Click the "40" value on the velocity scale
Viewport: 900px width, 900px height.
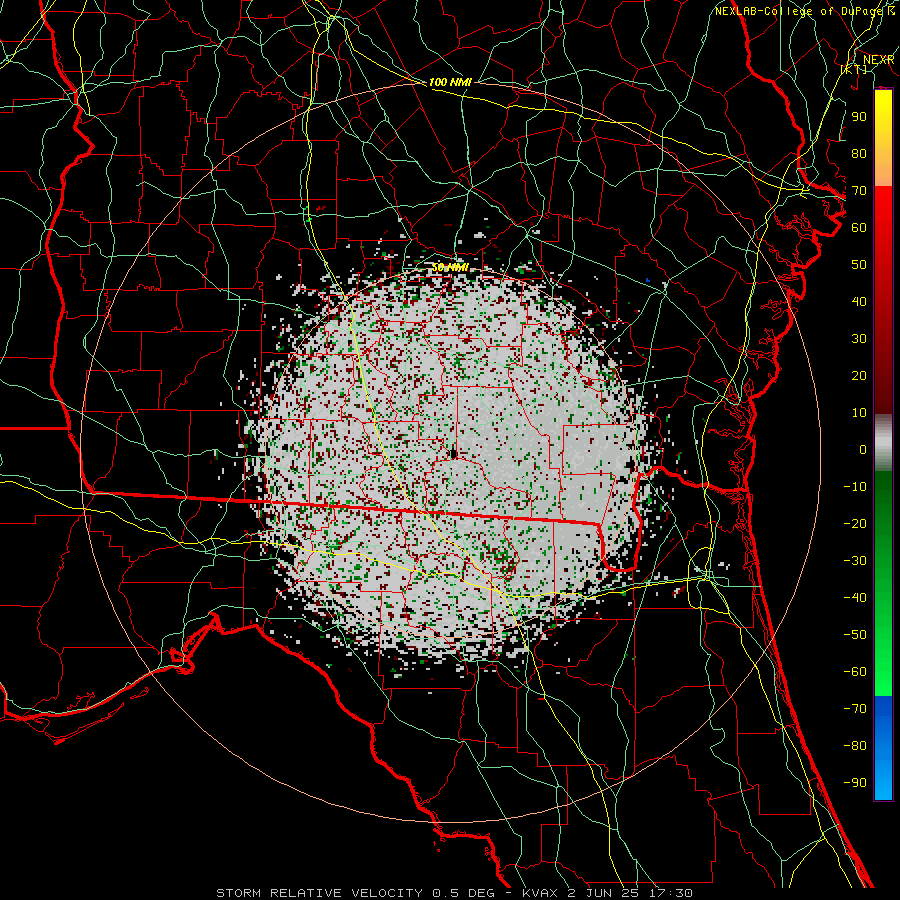click(859, 301)
